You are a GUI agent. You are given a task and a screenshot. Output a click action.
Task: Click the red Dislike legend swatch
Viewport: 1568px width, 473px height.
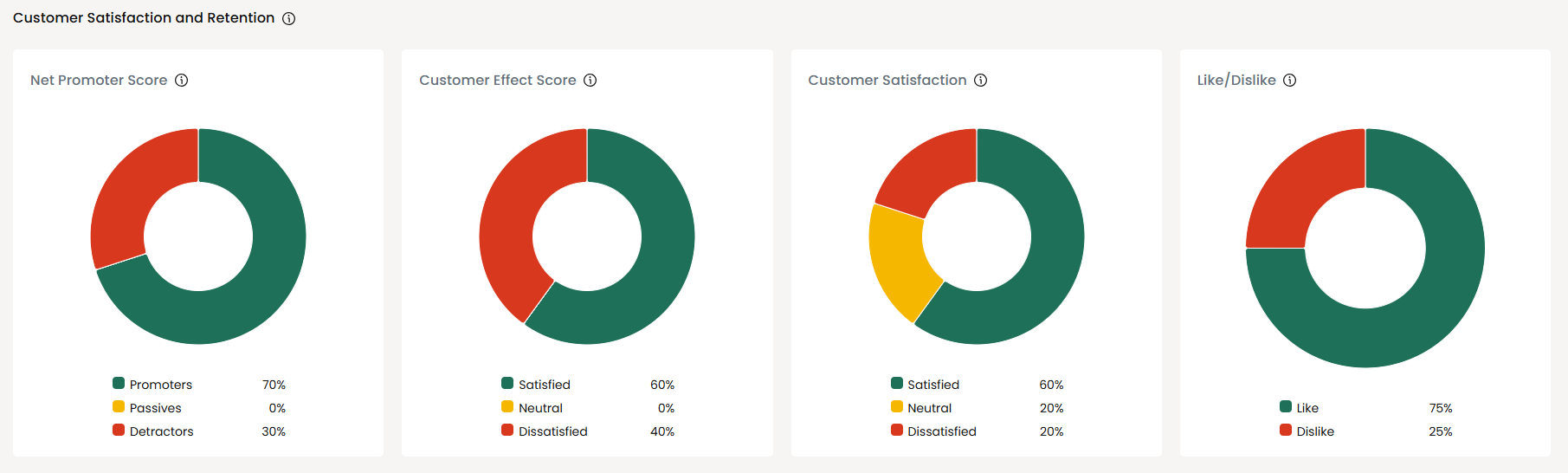coord(1286,431)
